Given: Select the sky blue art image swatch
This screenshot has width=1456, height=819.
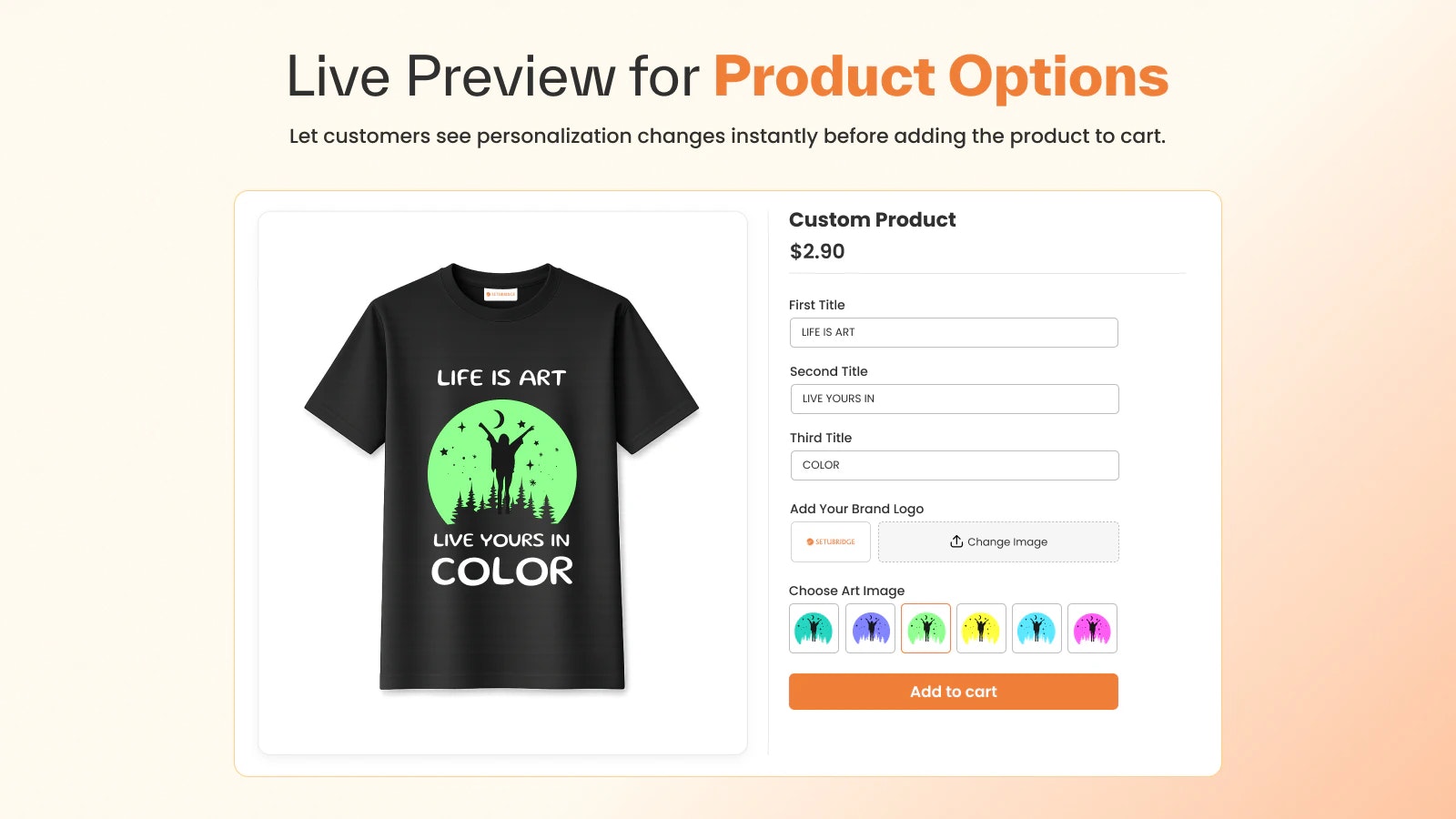Looking at the screenshot, I should (x=1037, y=628).
